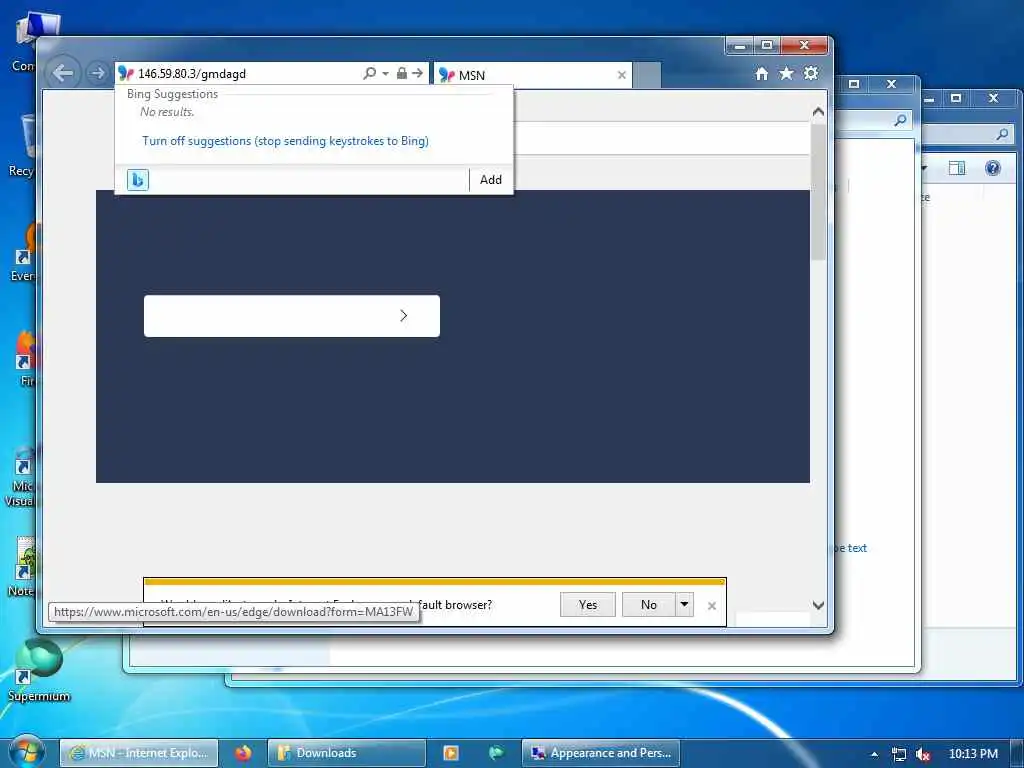1024x768 pixels.
Task: Click the Go arrow in address bar
Action: [x=417, y=73]
